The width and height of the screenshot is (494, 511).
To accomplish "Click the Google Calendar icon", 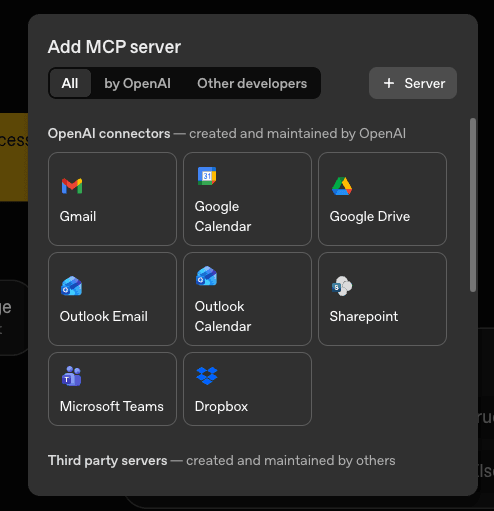I will click(x=207, y=176).
